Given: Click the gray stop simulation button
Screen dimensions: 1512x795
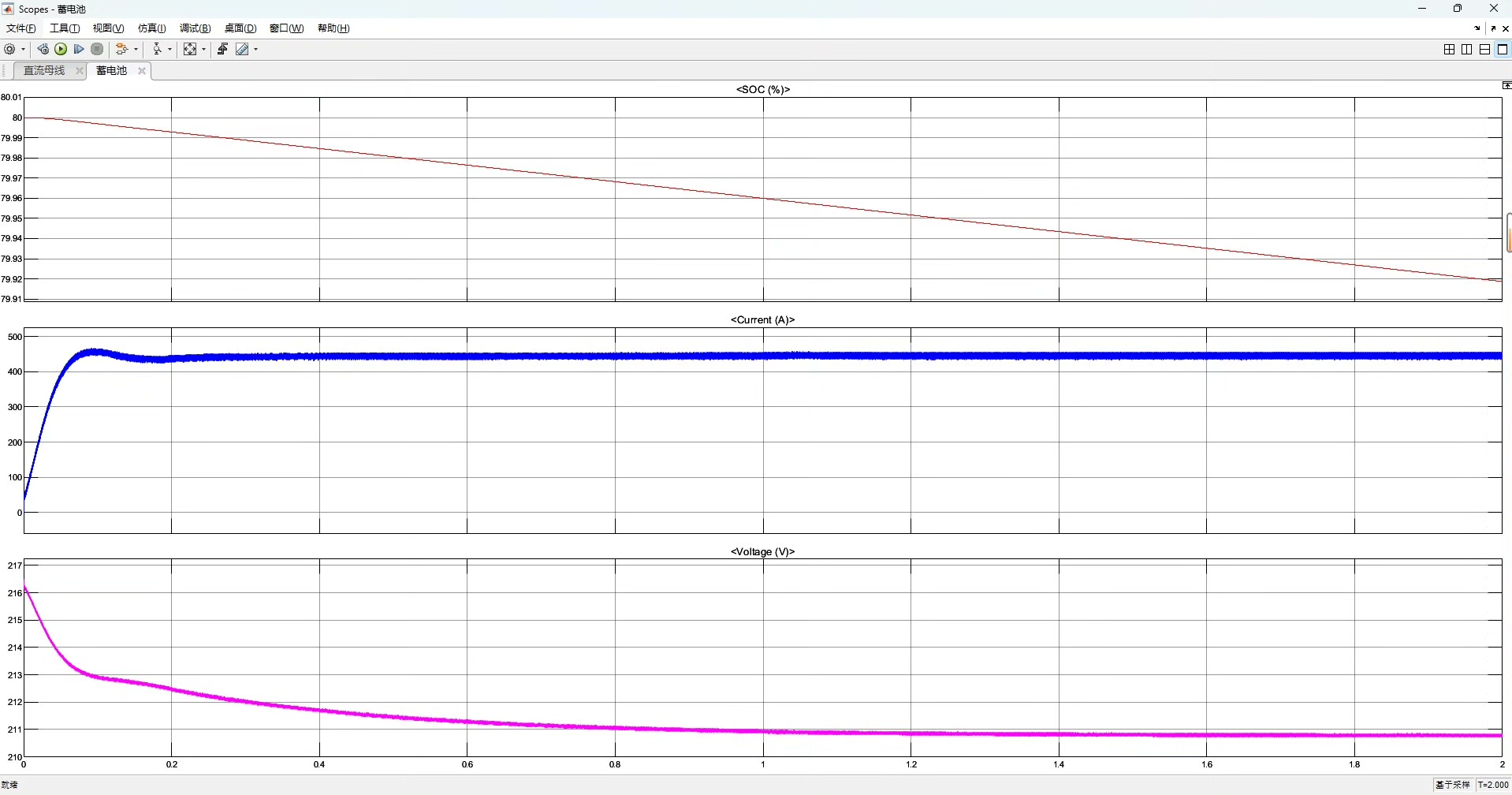Looking at the screenshot, I should pyautogui.click(x=97, y=49).
